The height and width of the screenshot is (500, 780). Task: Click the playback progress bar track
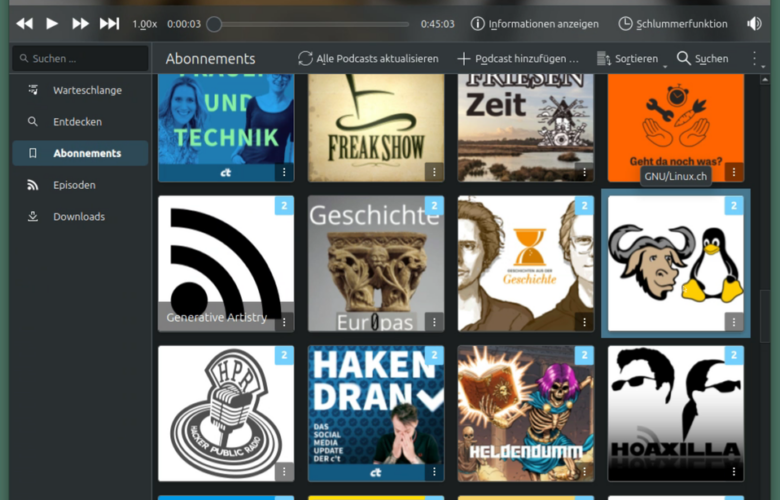pos(308,24)
